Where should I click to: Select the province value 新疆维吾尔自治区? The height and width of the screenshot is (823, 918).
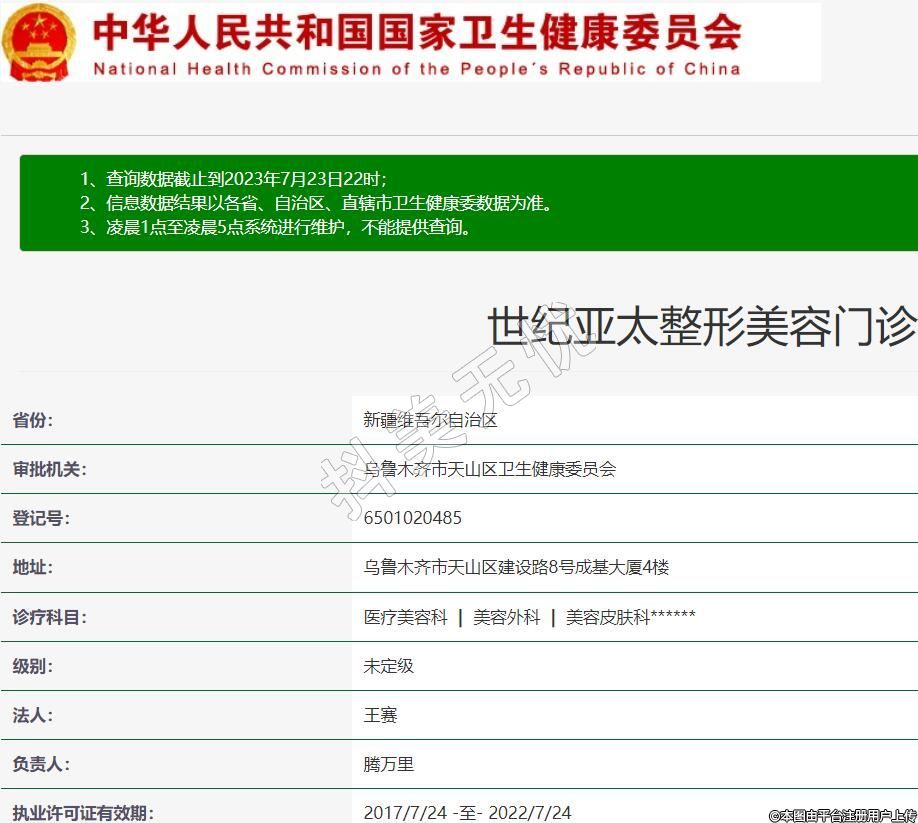(x=430, y=420)
